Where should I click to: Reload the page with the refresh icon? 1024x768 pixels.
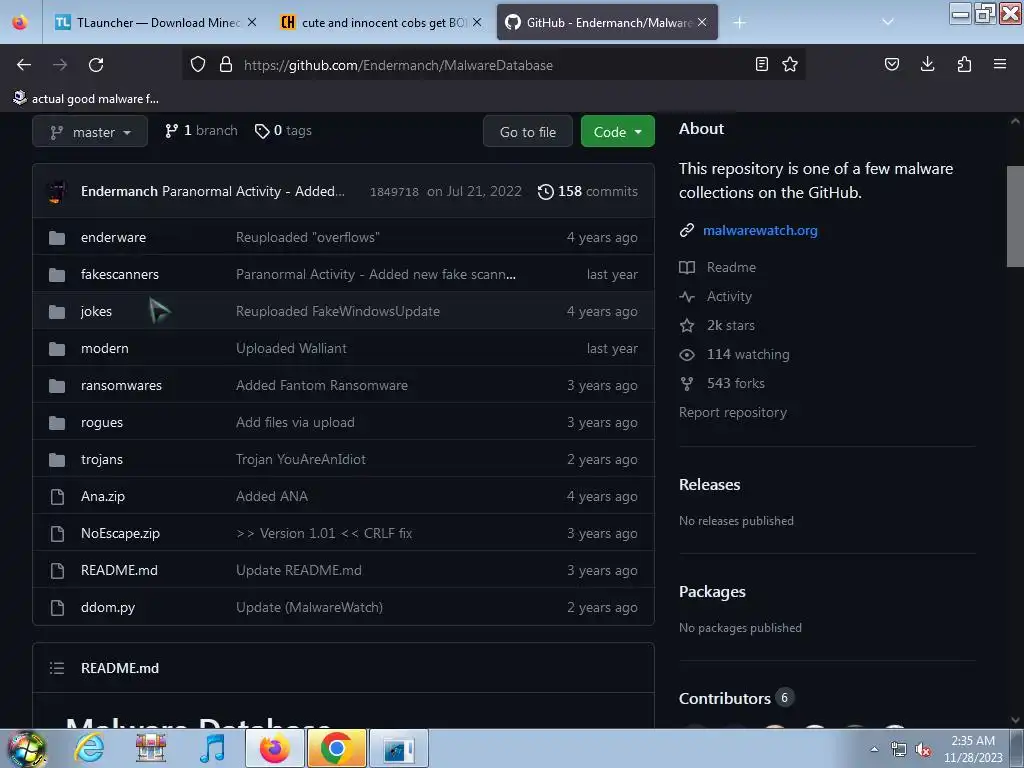click(96, 65)
